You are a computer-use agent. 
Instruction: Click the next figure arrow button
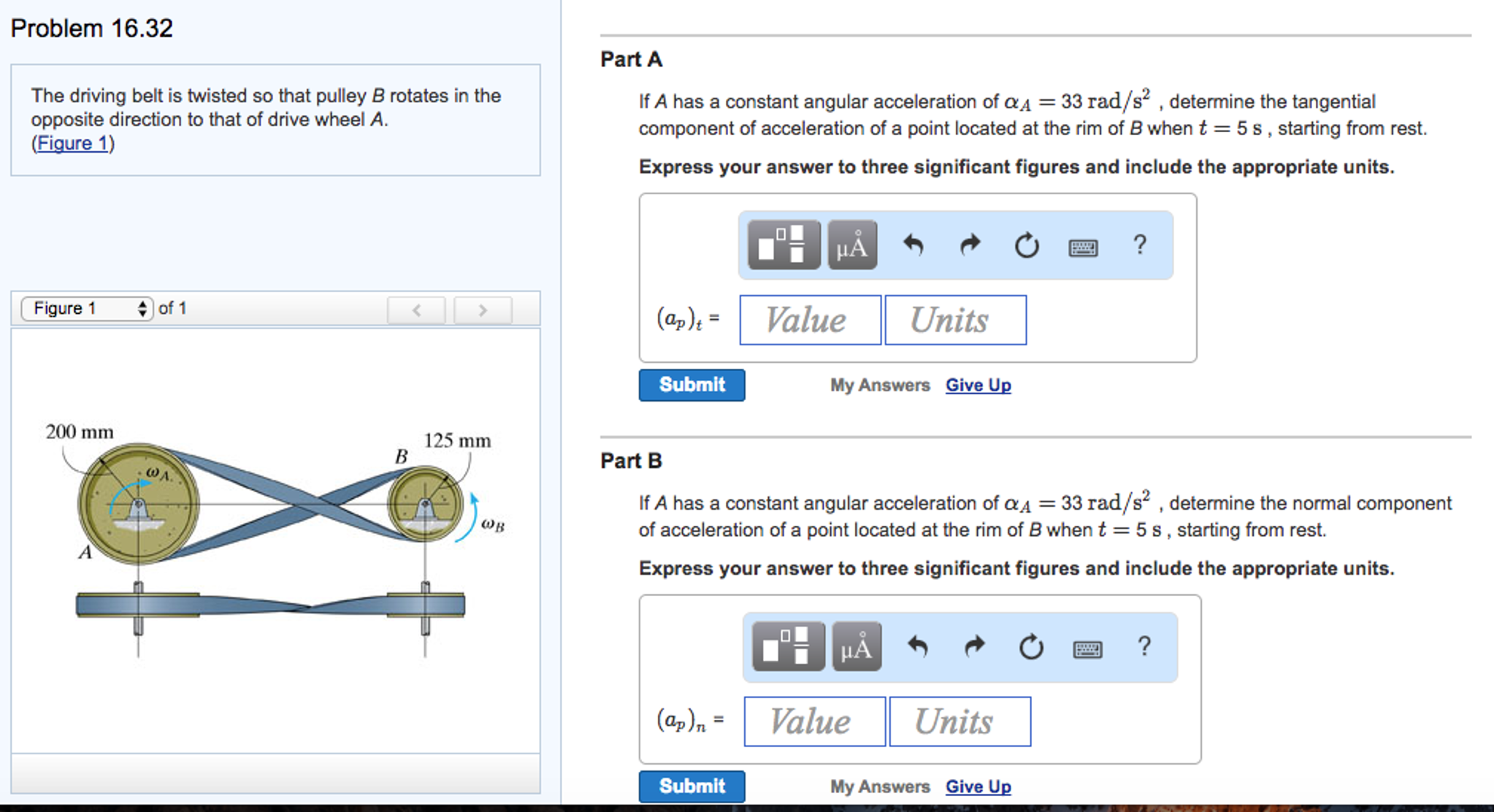[483, 310]
